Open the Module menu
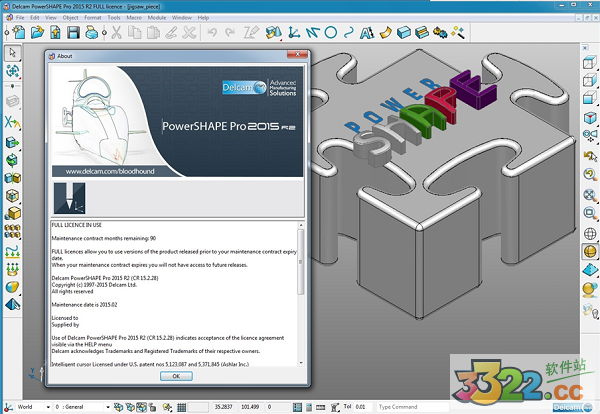600x414 pixels. coord(155,17)
